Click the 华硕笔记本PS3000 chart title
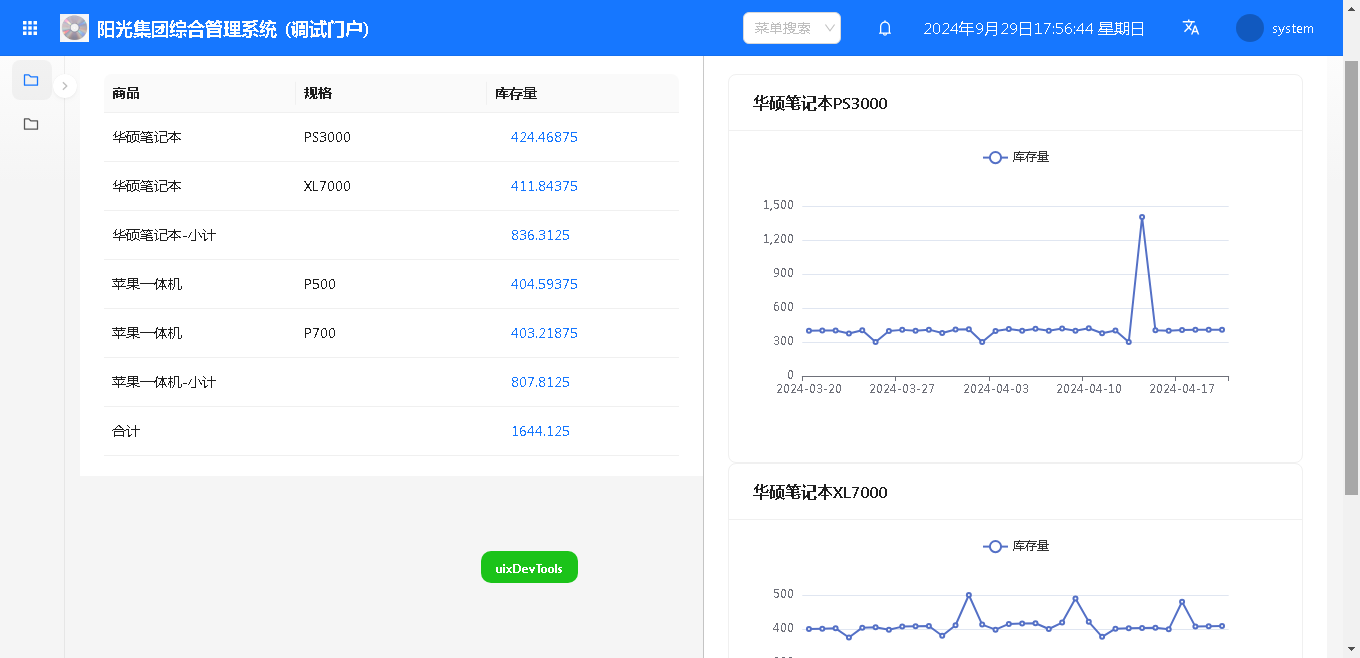This screenshot has height=658, width=1360. coord(820,103)
